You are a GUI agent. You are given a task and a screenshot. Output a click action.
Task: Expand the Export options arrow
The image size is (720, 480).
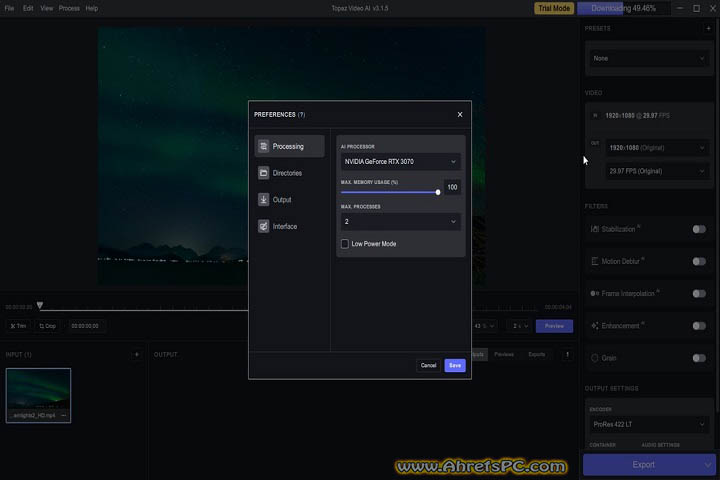click(x=708, y=465)
